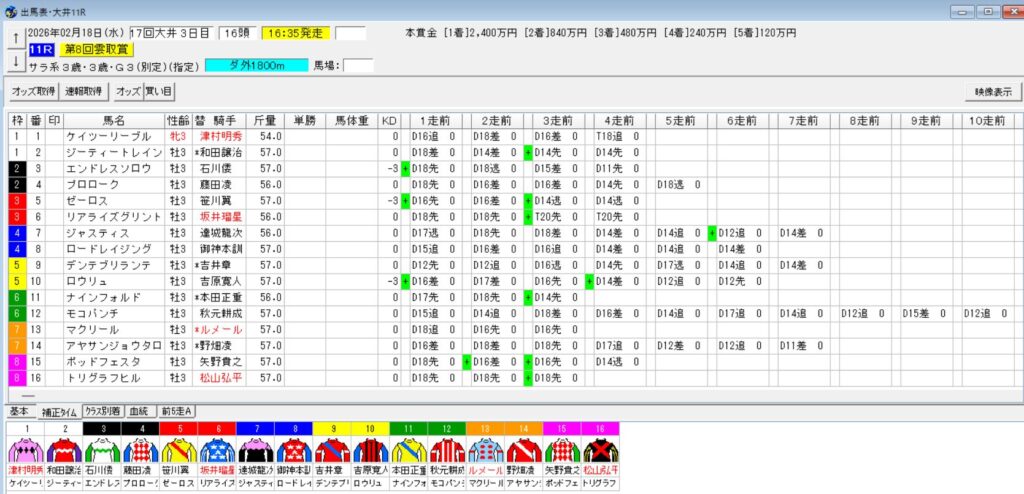Screen dimensions: 1024x494
Task: Select horse name モコパンチ
Action: pyautogui.click(x=95, y=314)
